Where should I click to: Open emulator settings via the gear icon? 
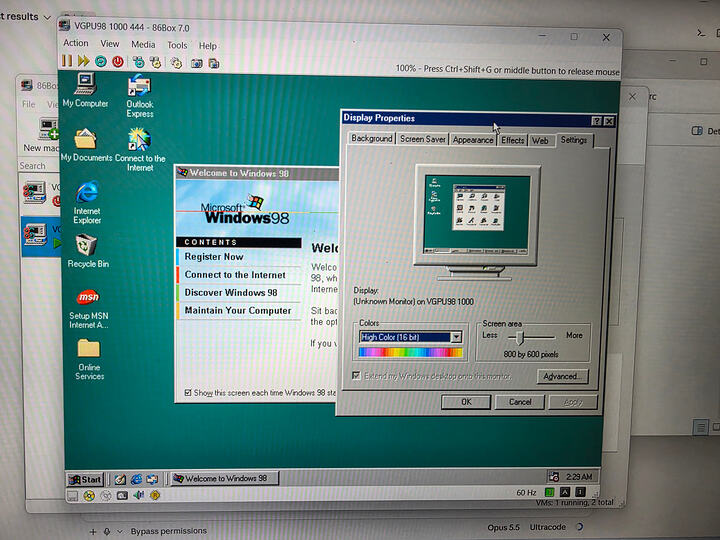click(176, 63)
